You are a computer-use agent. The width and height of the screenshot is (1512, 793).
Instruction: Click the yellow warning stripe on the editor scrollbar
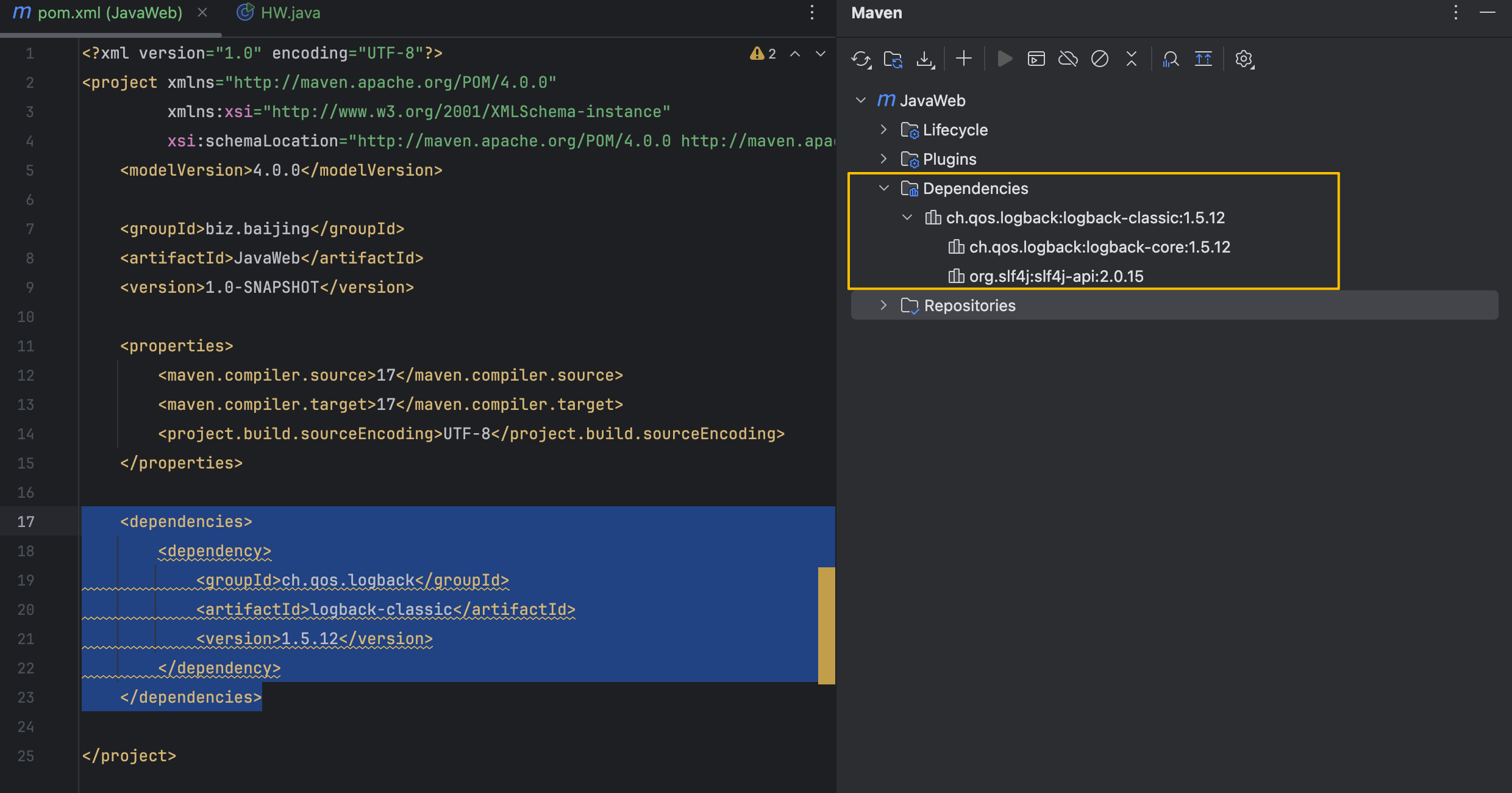(x=826, y=625)
